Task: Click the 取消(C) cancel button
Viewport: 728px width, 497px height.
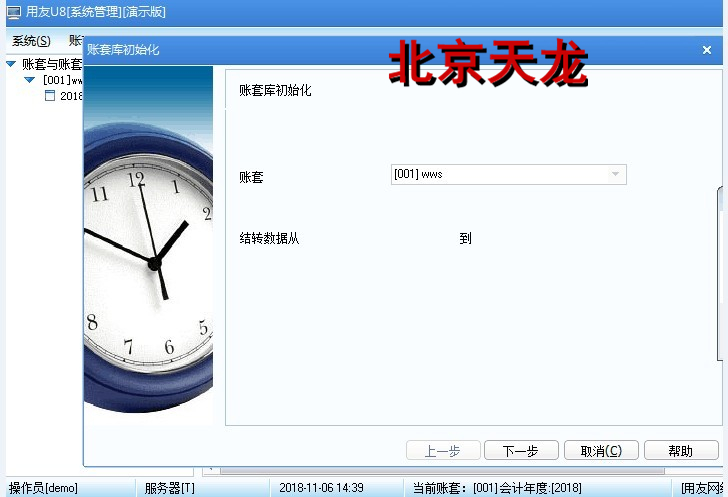Action: click(601, 450)
